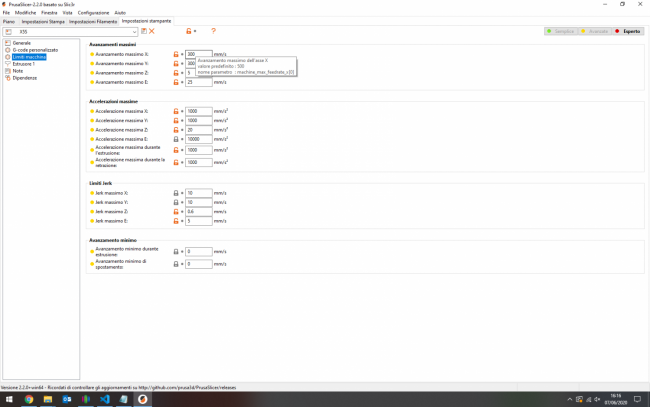Click the Jerk massimo E value field

199,221
